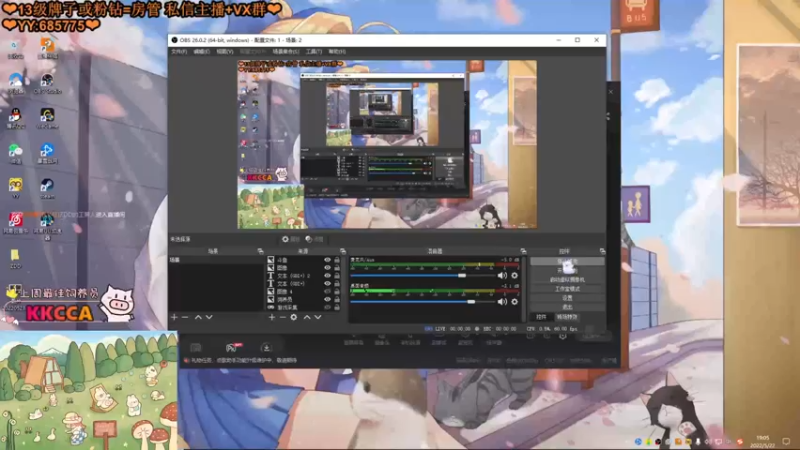Open the 视图(V) menu in OBS

coord(224,52)
